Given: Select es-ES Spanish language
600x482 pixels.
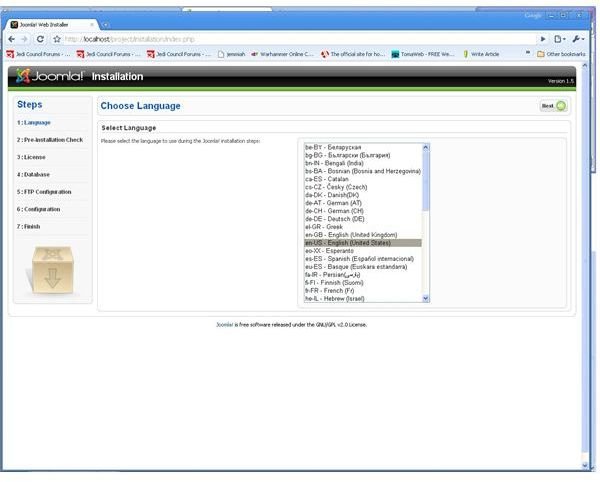Looking at the screenshot, I should (363, 259).
